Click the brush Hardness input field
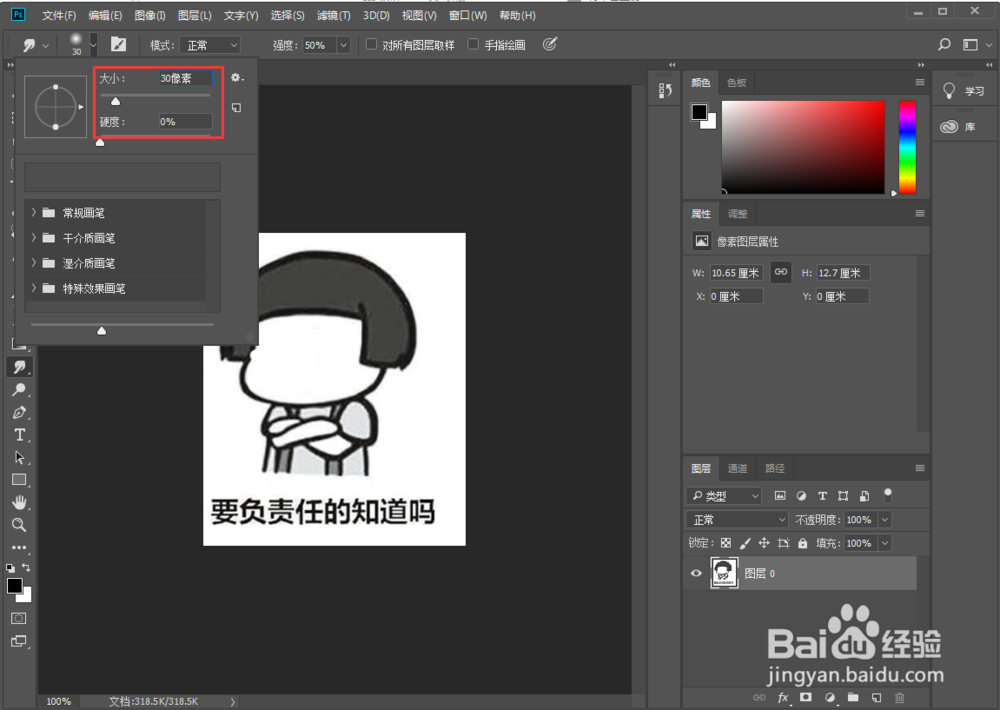This screenshot has width=1000, height=710. pyautogui.click(x=186, y=121)
